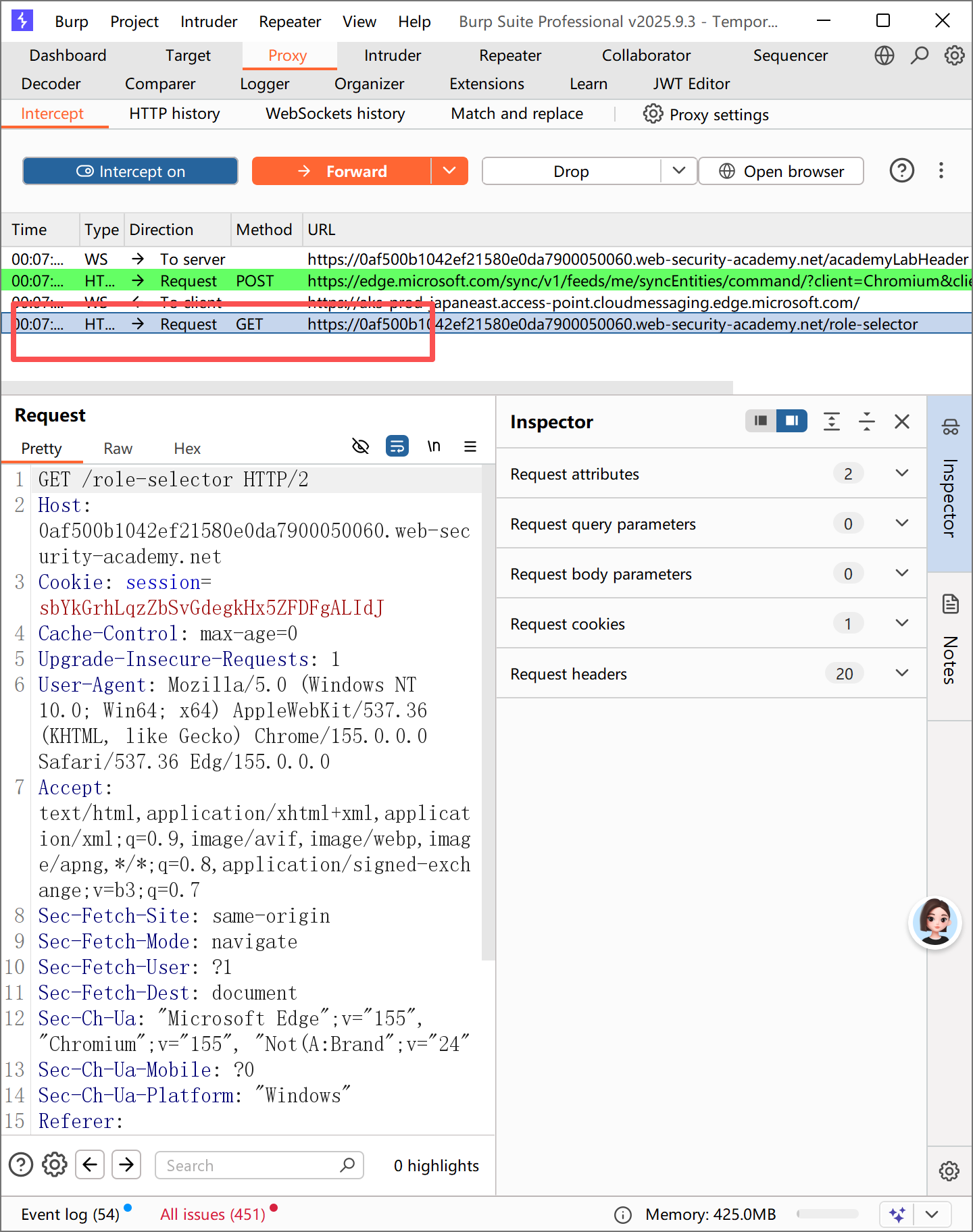Expand all Inspector sections icon
This screenshot has width=973, height=1232.
click(832, 421)
